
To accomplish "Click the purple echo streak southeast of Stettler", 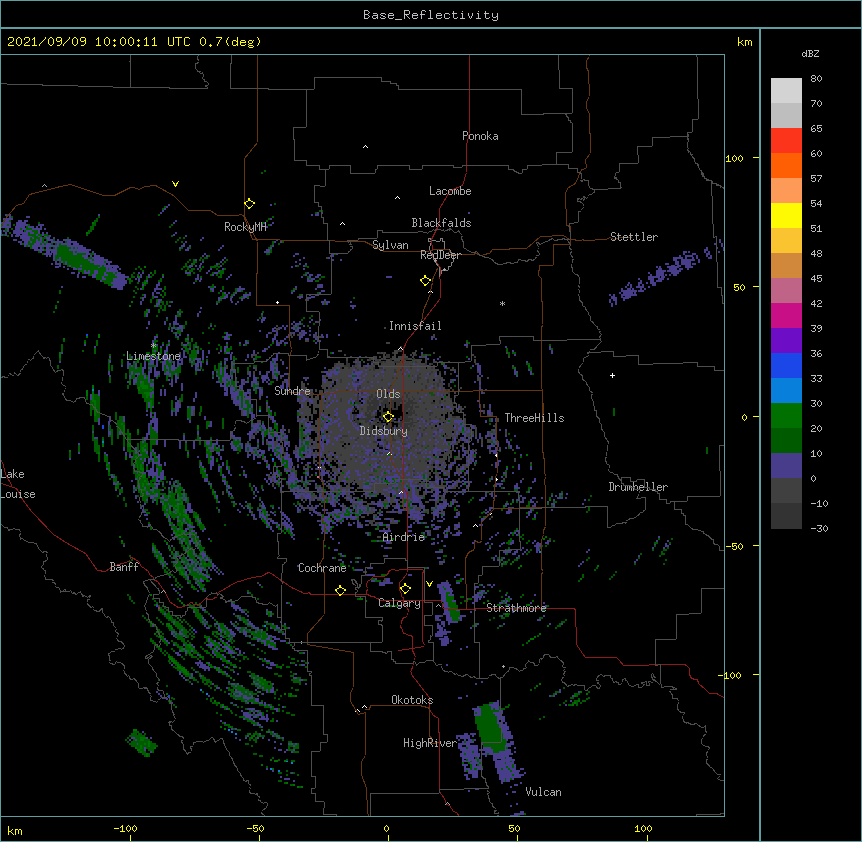I will (x=660, y=275).
